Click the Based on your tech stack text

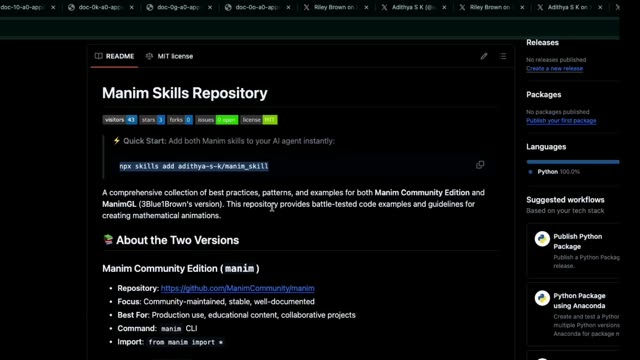[x=565, y=211]
